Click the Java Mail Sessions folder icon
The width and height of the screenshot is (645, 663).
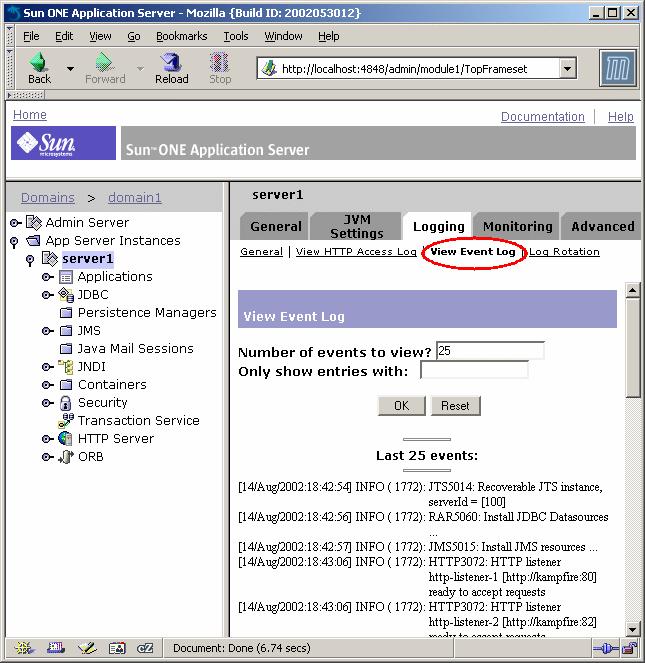pos(66,349)
